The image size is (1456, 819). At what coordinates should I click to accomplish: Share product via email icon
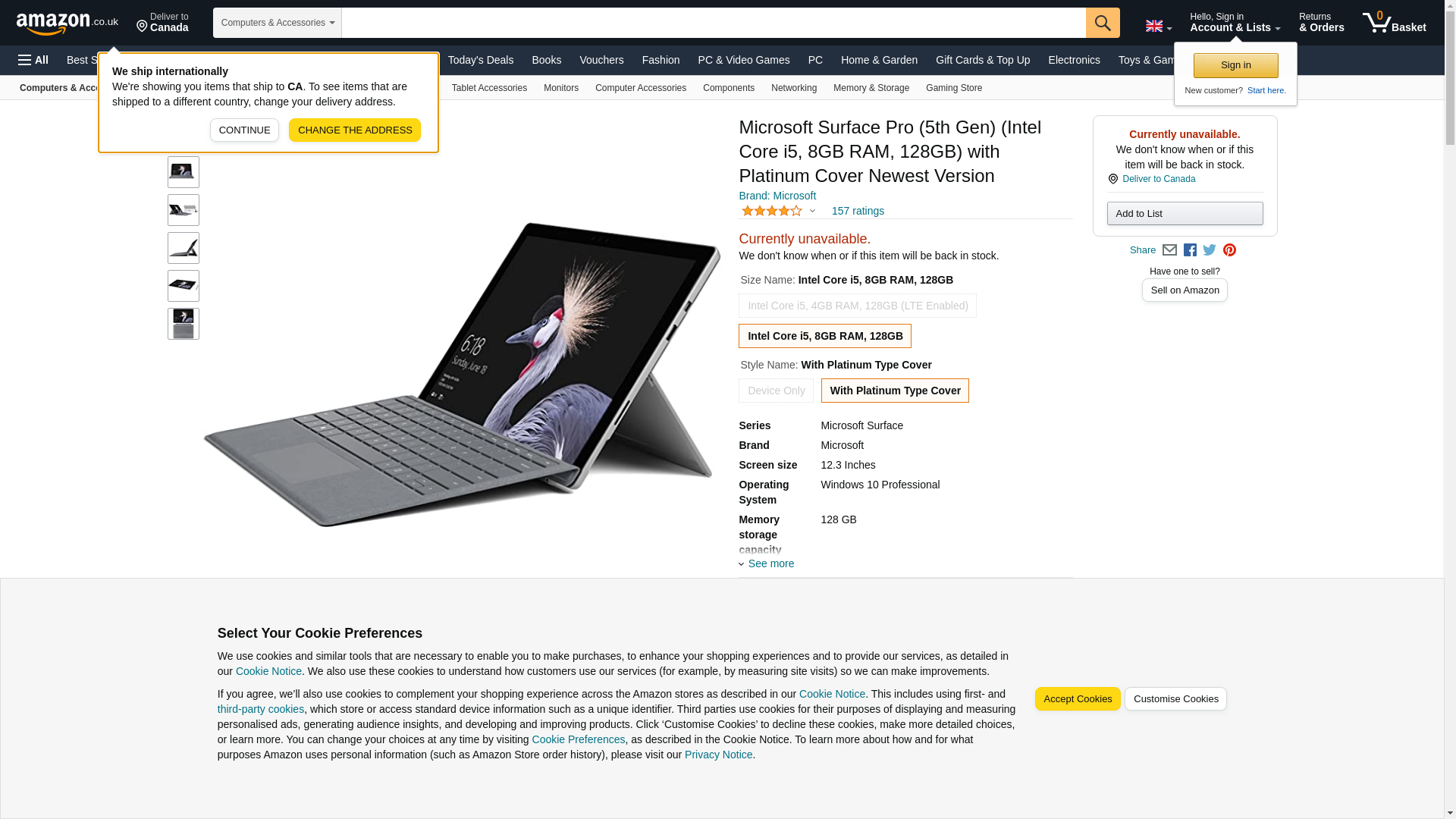click(x=1169, y=250)
